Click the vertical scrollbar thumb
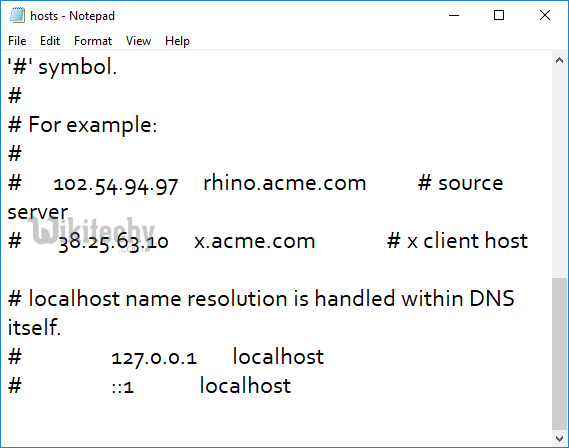Viewport: 569px width, 448px height. (x=559, y=354)
